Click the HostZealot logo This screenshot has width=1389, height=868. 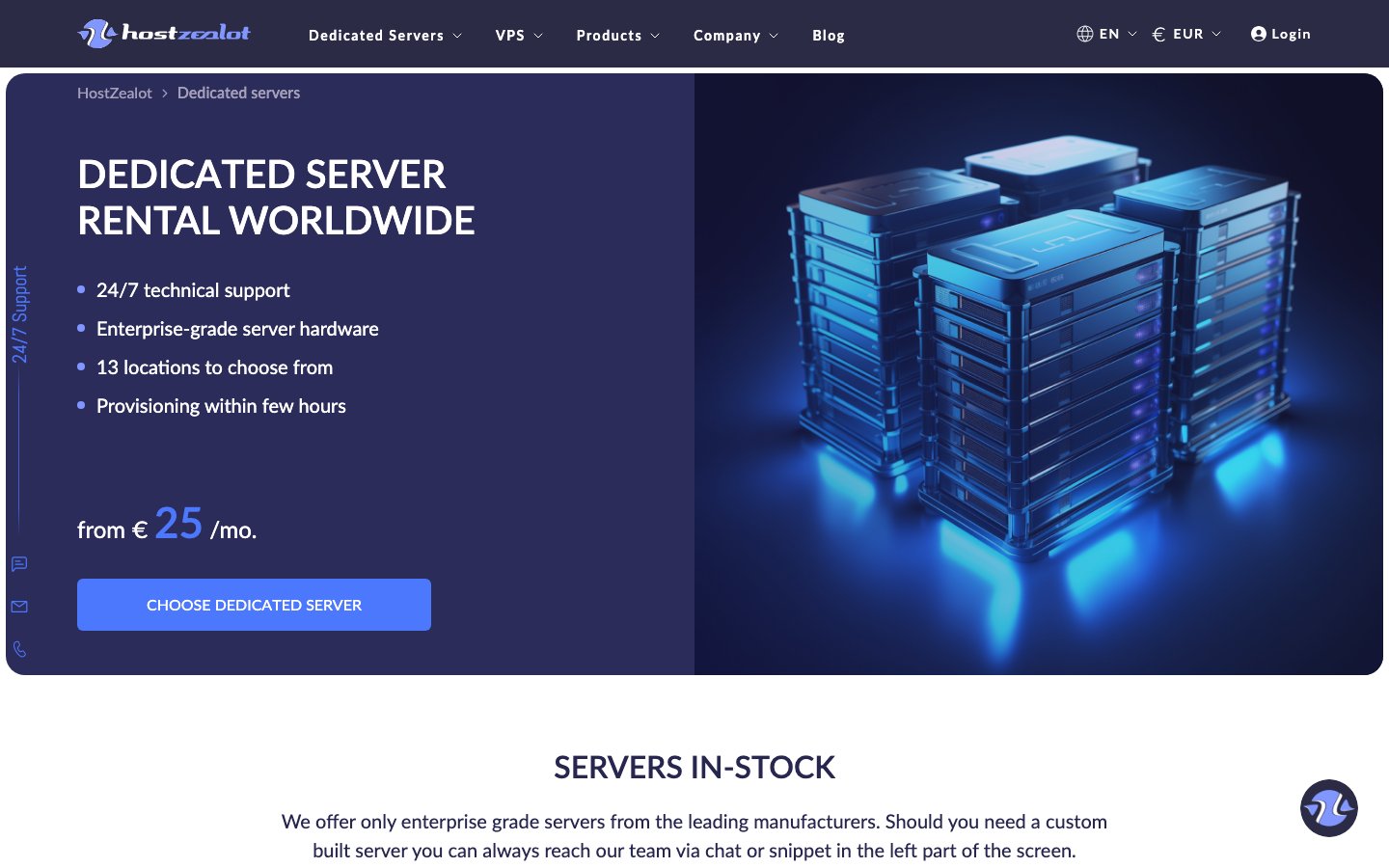click(164, 34)
